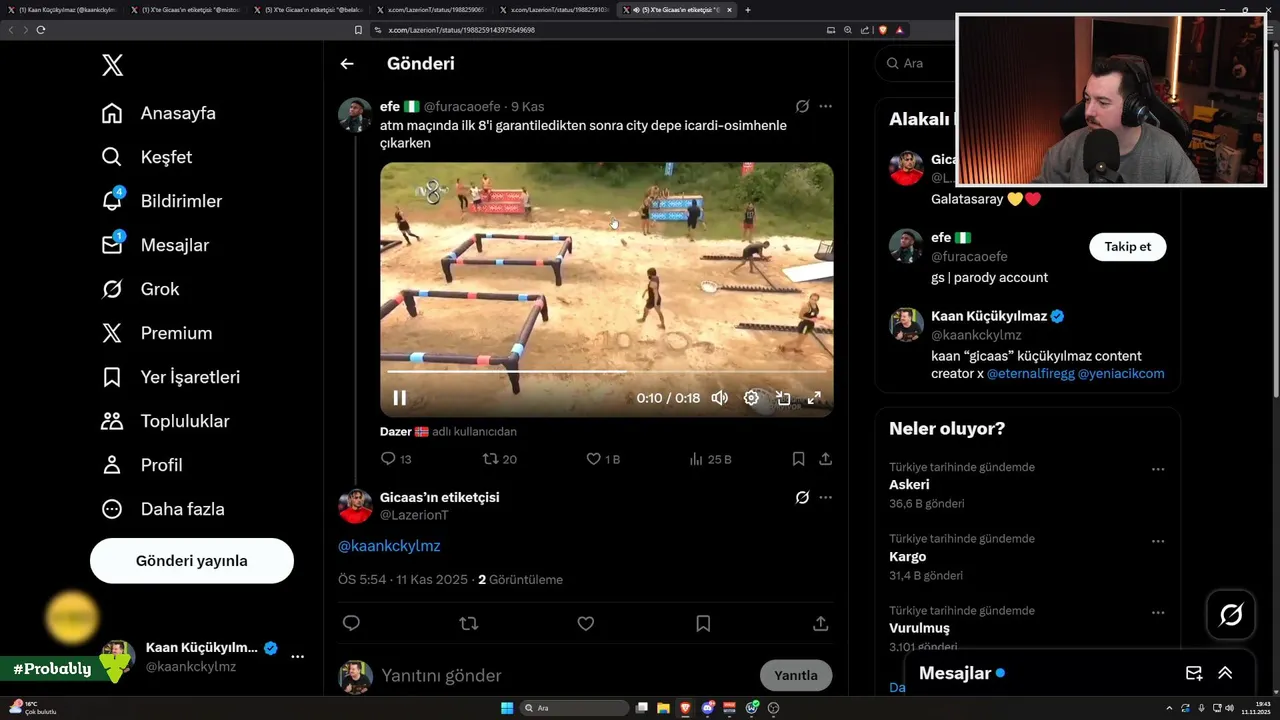This screenshot has width=1280, height=720.
Task: View analytics of efe's post, 25 B
Action: 710,459
